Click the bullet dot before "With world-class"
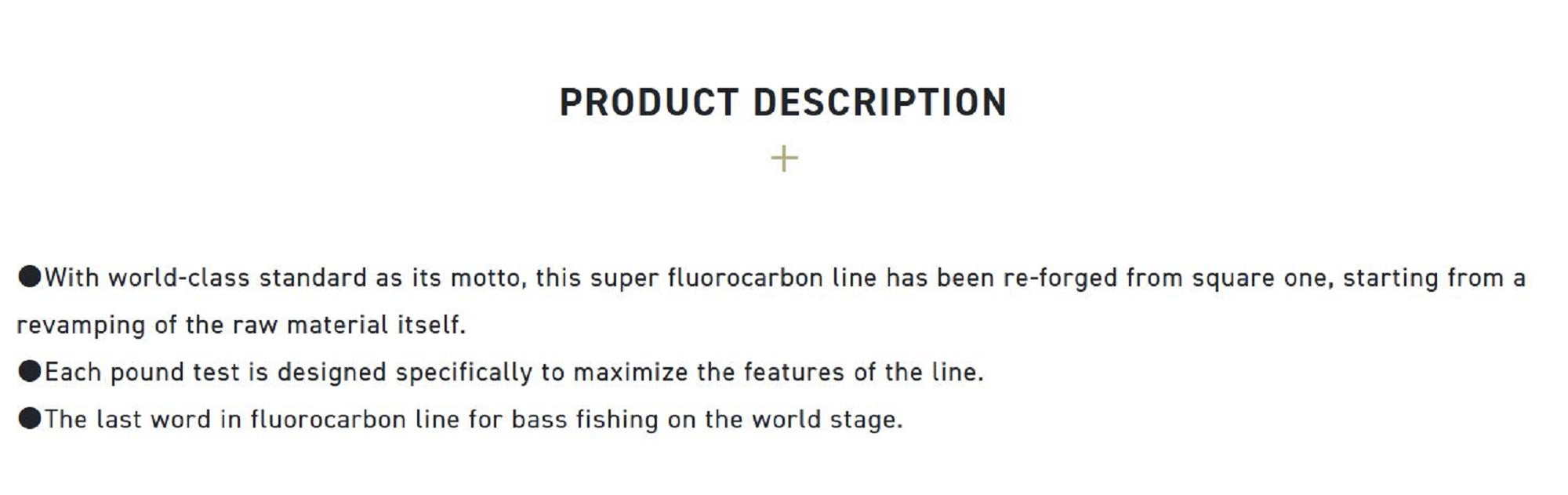This screenshot has height=495, width=1568. pyautogui.click(x=30, y=277)
